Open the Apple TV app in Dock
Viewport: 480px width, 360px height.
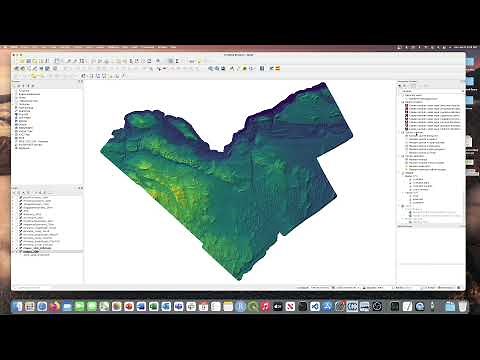click(278, 306)
